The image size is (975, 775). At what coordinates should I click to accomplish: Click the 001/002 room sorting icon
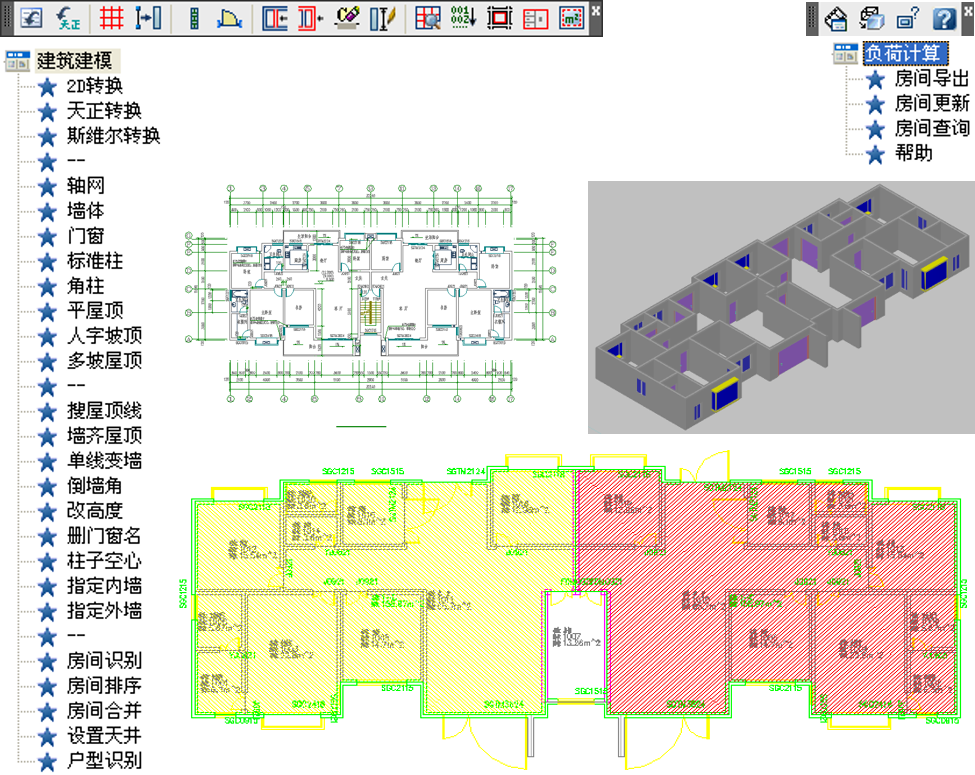463,17
